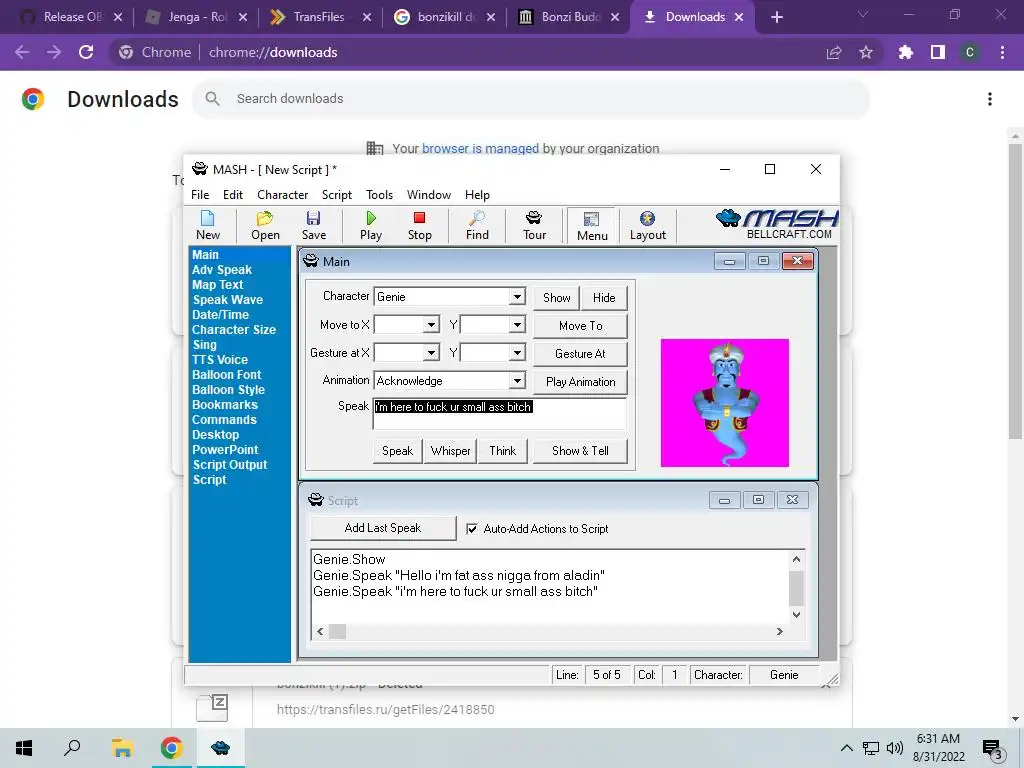This screenshot has height=768, width=1024.
Task: Expand the Animation dropdown showing Acknowledge
Action: click(x=517, y=381)
